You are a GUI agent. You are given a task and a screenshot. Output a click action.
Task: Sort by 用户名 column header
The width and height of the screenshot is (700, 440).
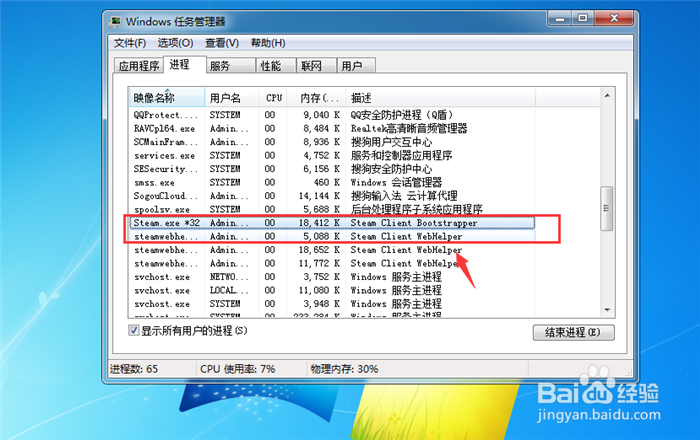pyautogui.click(x=232, y=98)
